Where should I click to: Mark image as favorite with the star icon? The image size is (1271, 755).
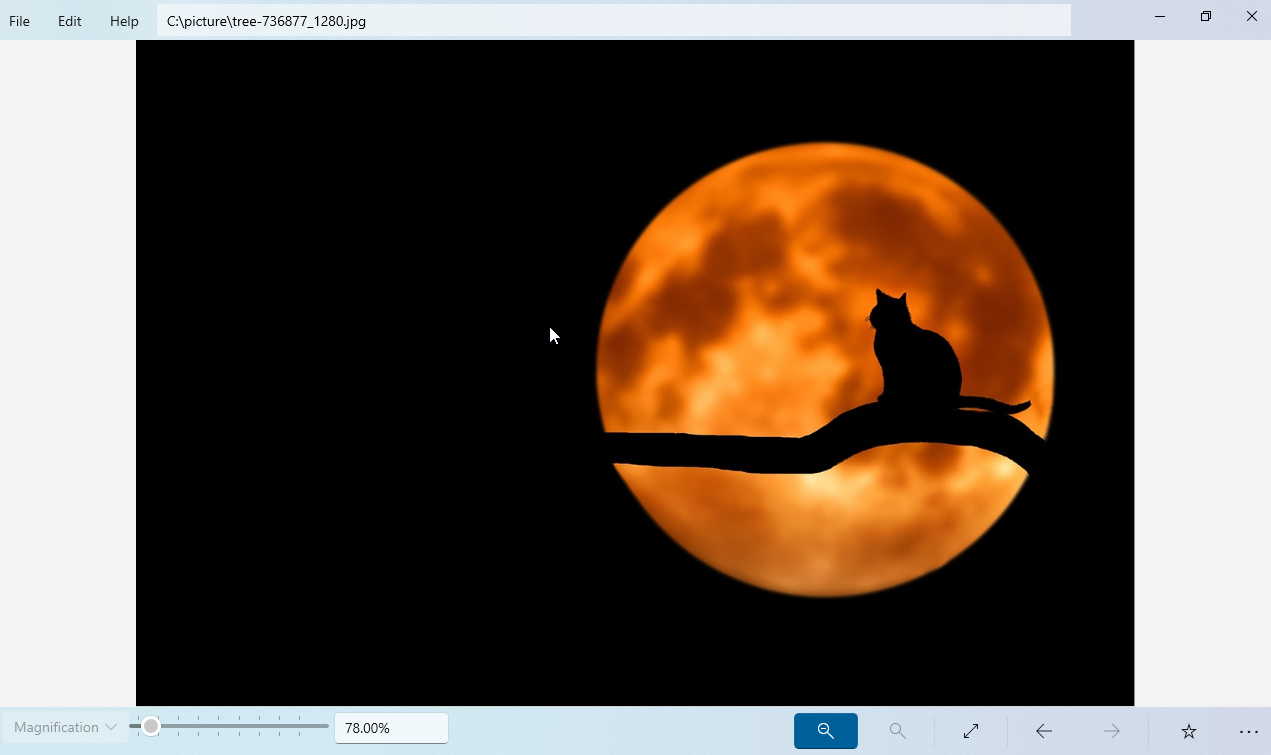point(1188,731)
